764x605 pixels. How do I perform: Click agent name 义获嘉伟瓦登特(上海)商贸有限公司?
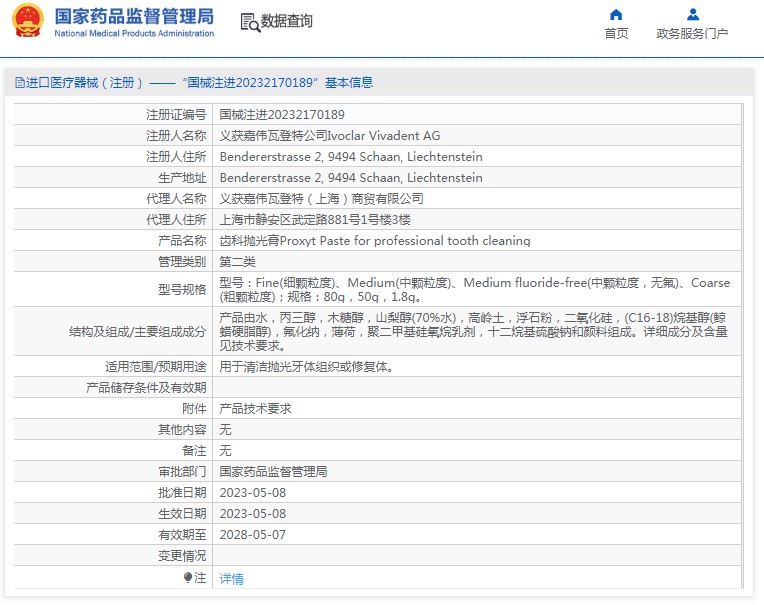click(321, 198)
